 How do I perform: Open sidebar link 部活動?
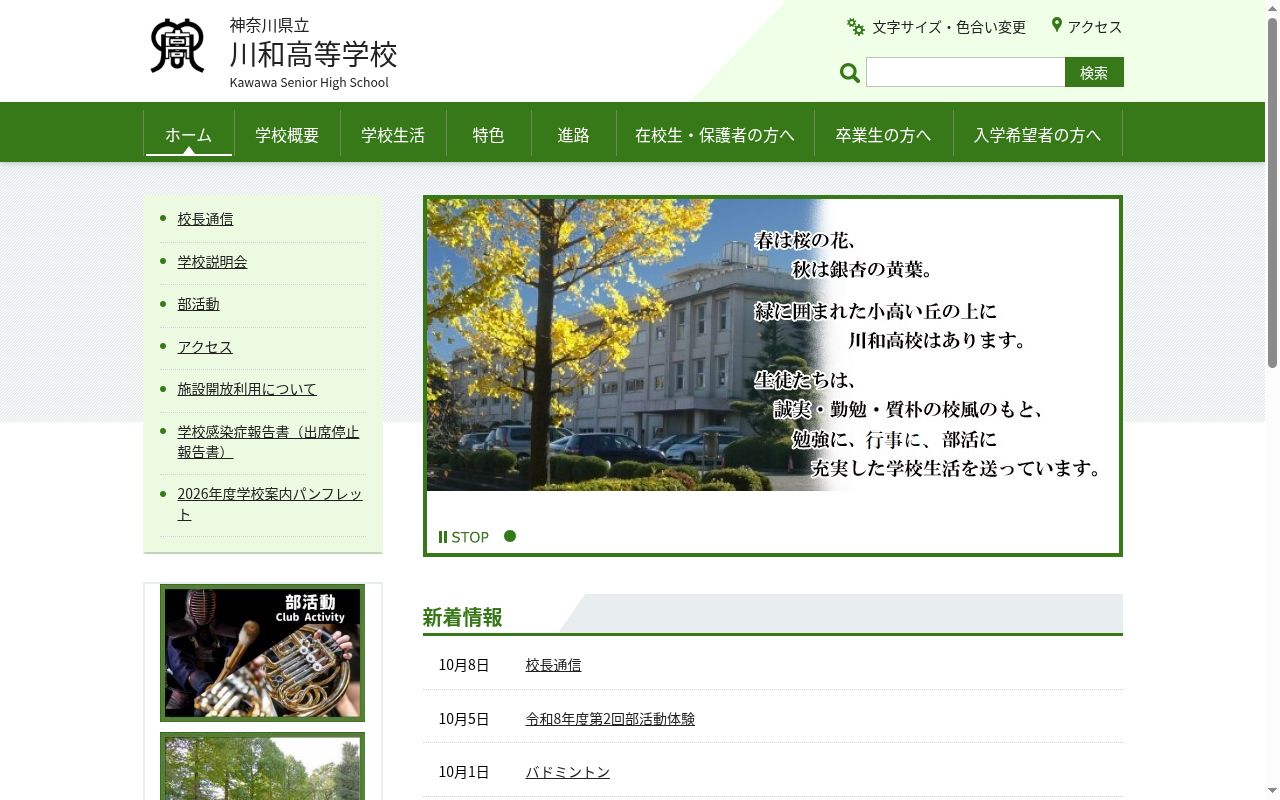(x=198, y=304)
